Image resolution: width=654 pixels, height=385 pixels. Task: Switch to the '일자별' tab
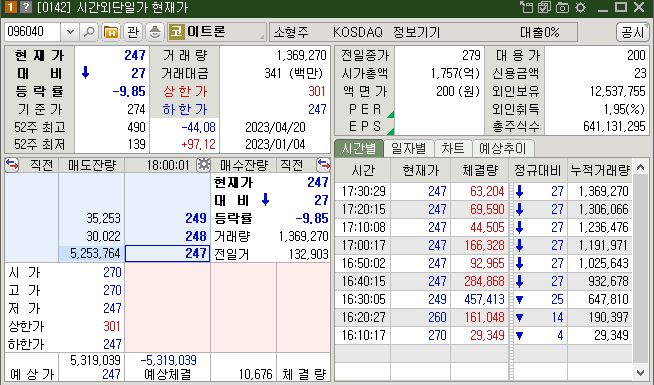409,148
